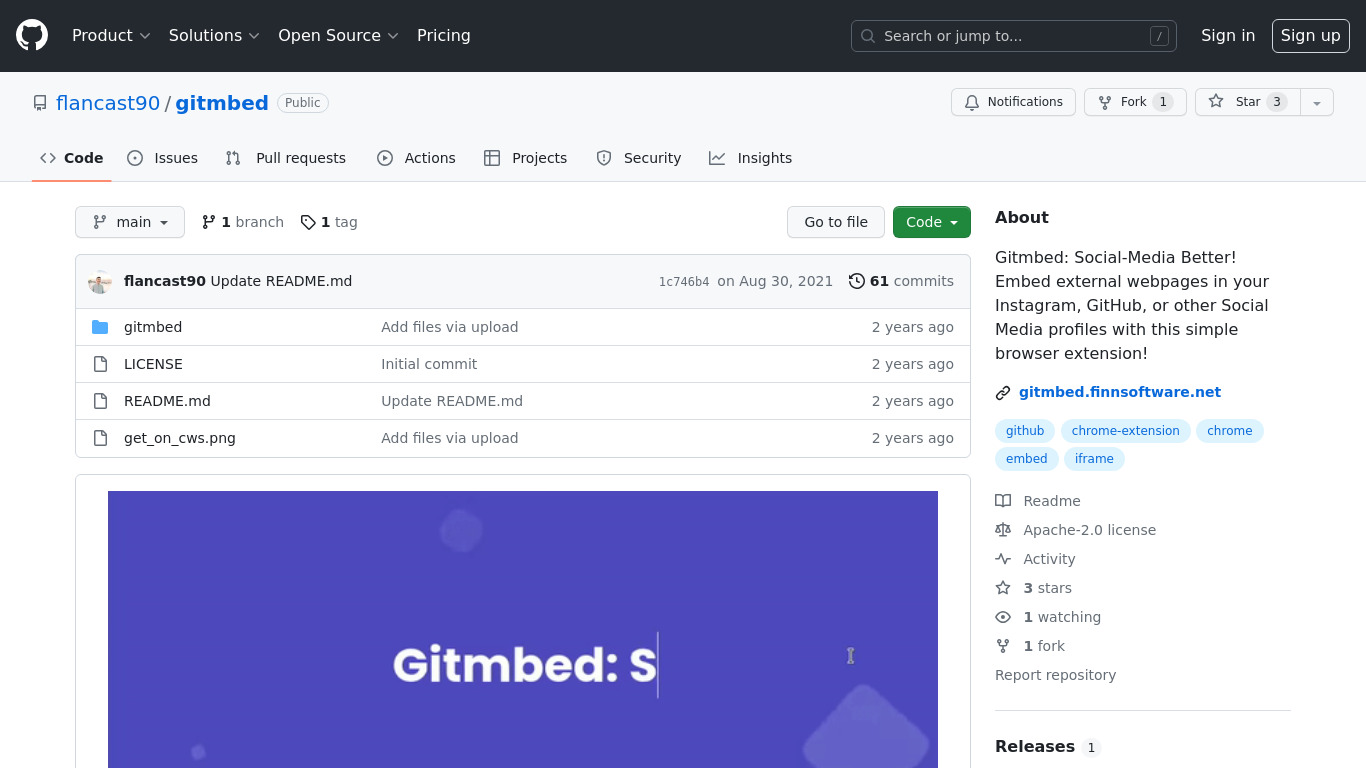Fork the repository
Image resolution: width=1366 pixels, height=768 pixels.
coord(1135,102)
